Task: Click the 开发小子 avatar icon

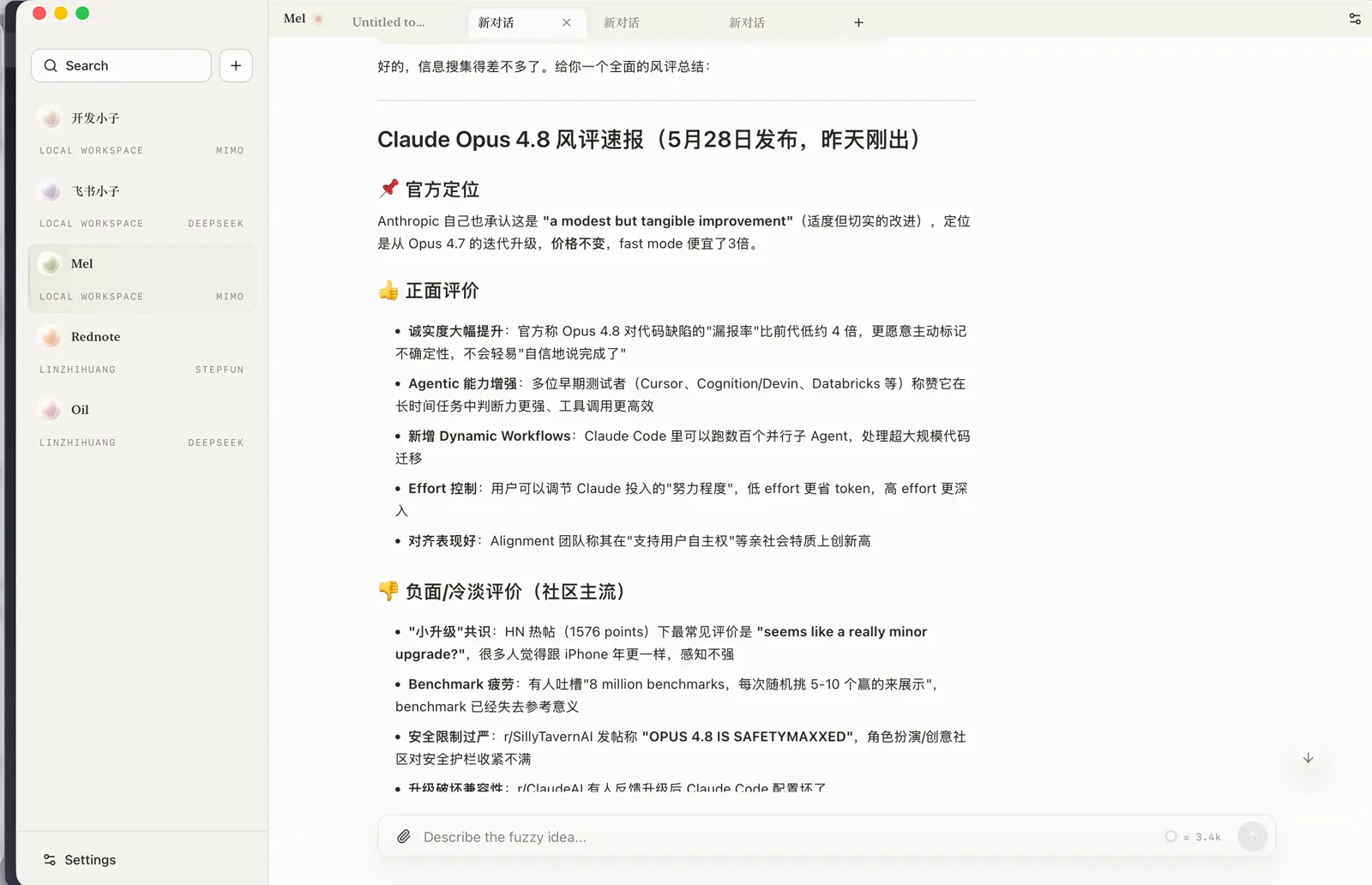Action: pyautogui.click(x=51, y=118)
